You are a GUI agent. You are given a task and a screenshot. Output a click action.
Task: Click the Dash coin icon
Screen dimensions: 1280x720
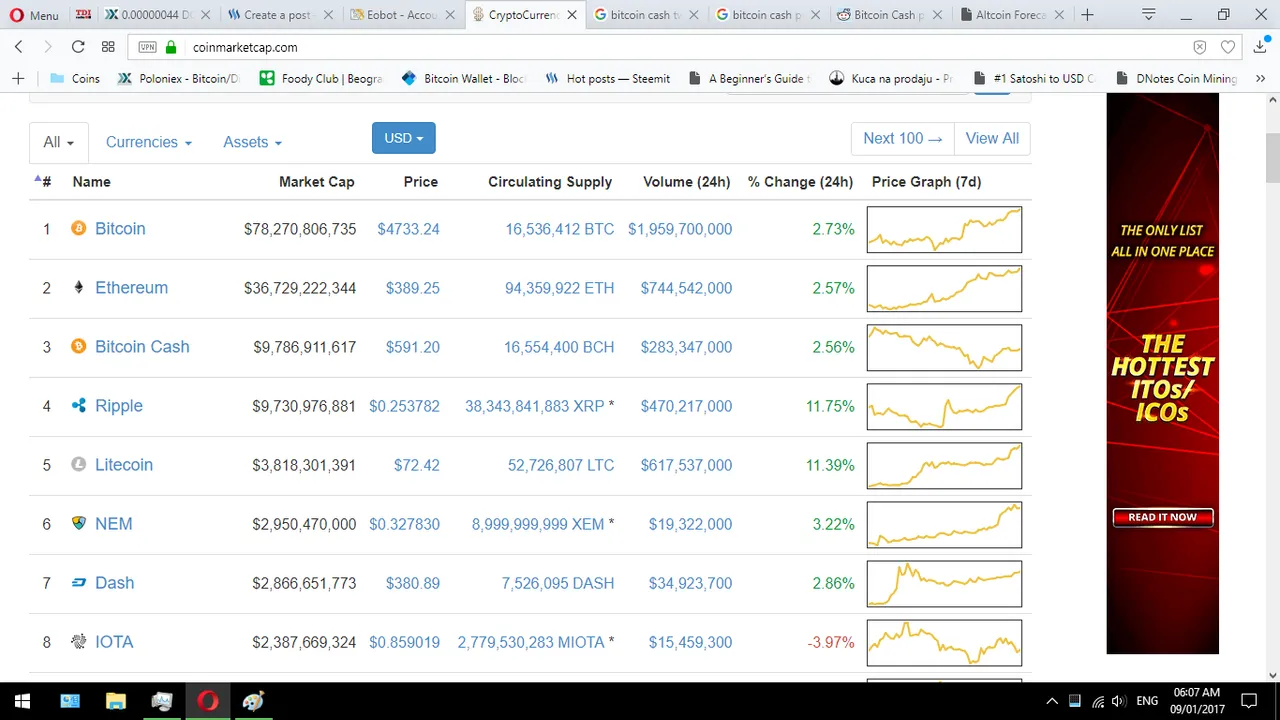[79, 583]
